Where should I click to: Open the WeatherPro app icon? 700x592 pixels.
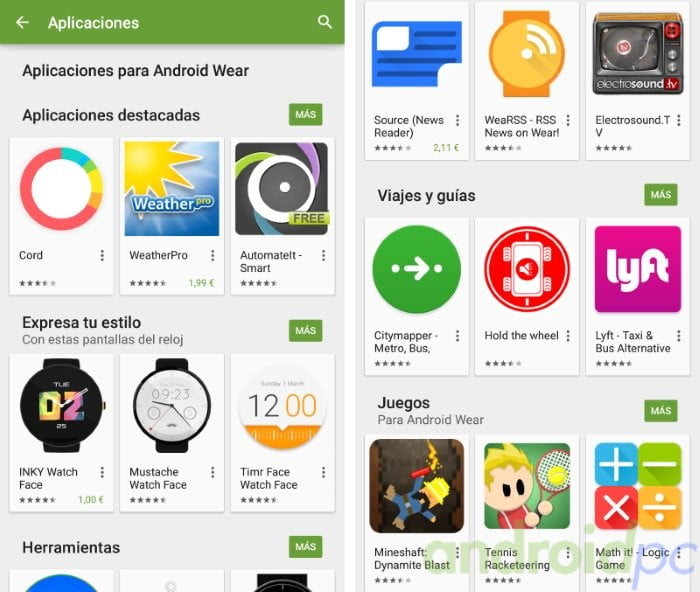click(172, 188)
